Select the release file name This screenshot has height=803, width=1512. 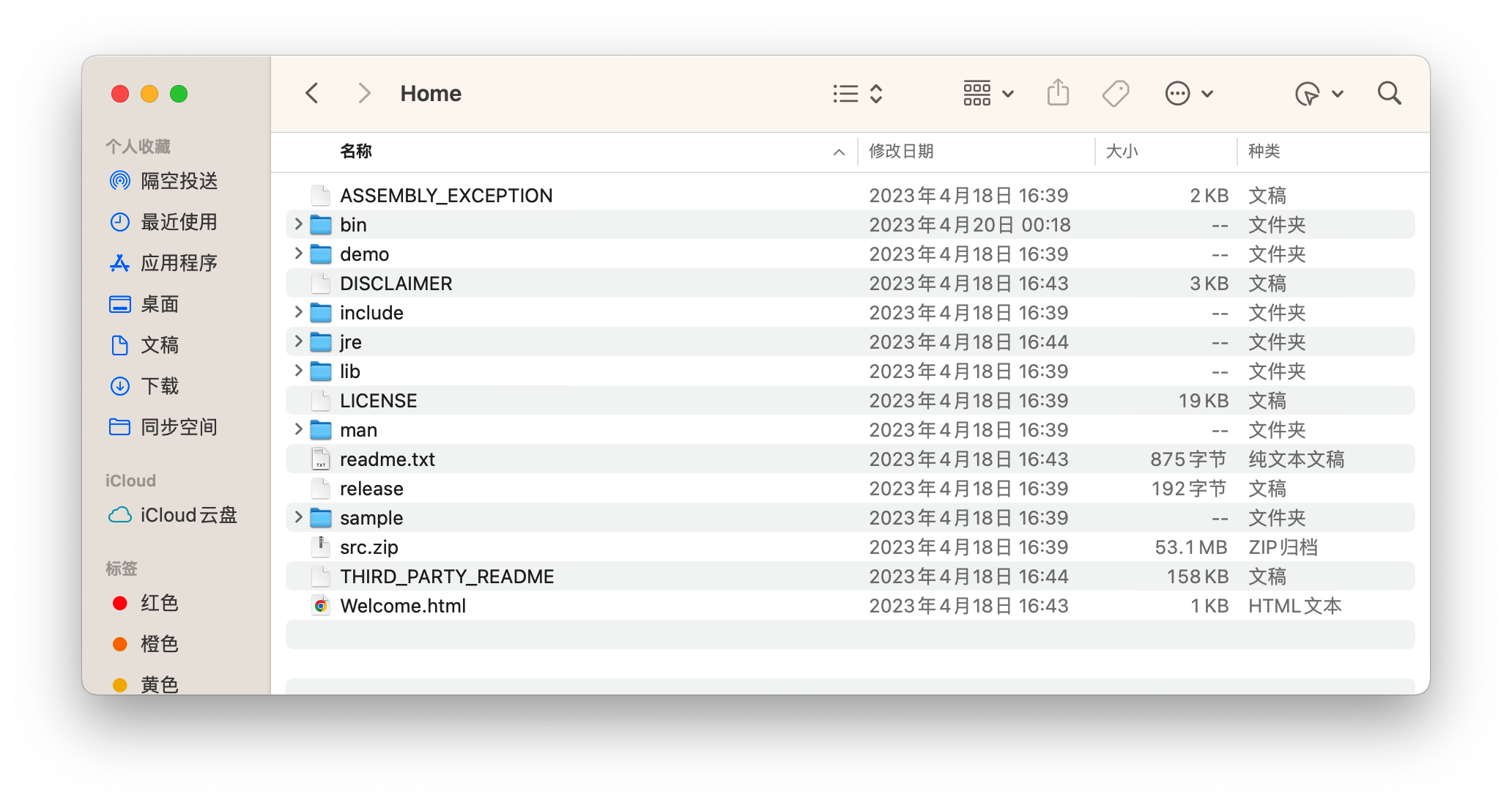point(371,489)
